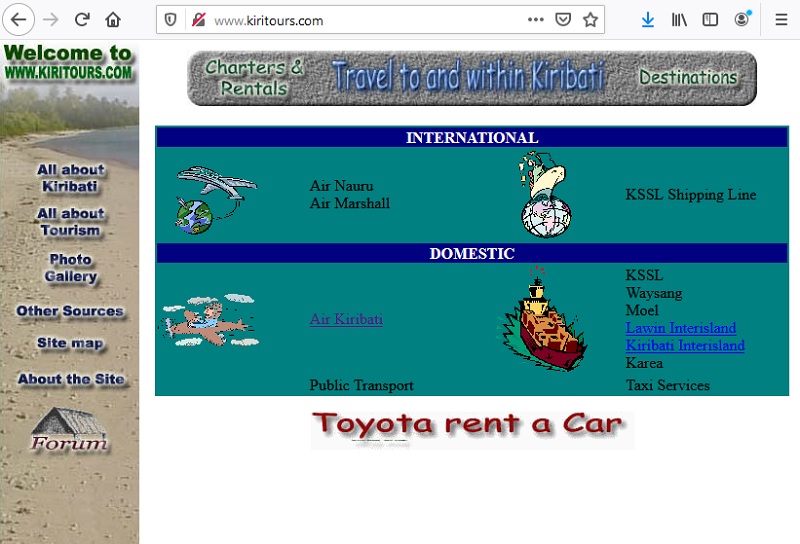Click the cartoon pilot plane image
The width and height of the screenshot is (800, 544).
click(x=211, y=320)
